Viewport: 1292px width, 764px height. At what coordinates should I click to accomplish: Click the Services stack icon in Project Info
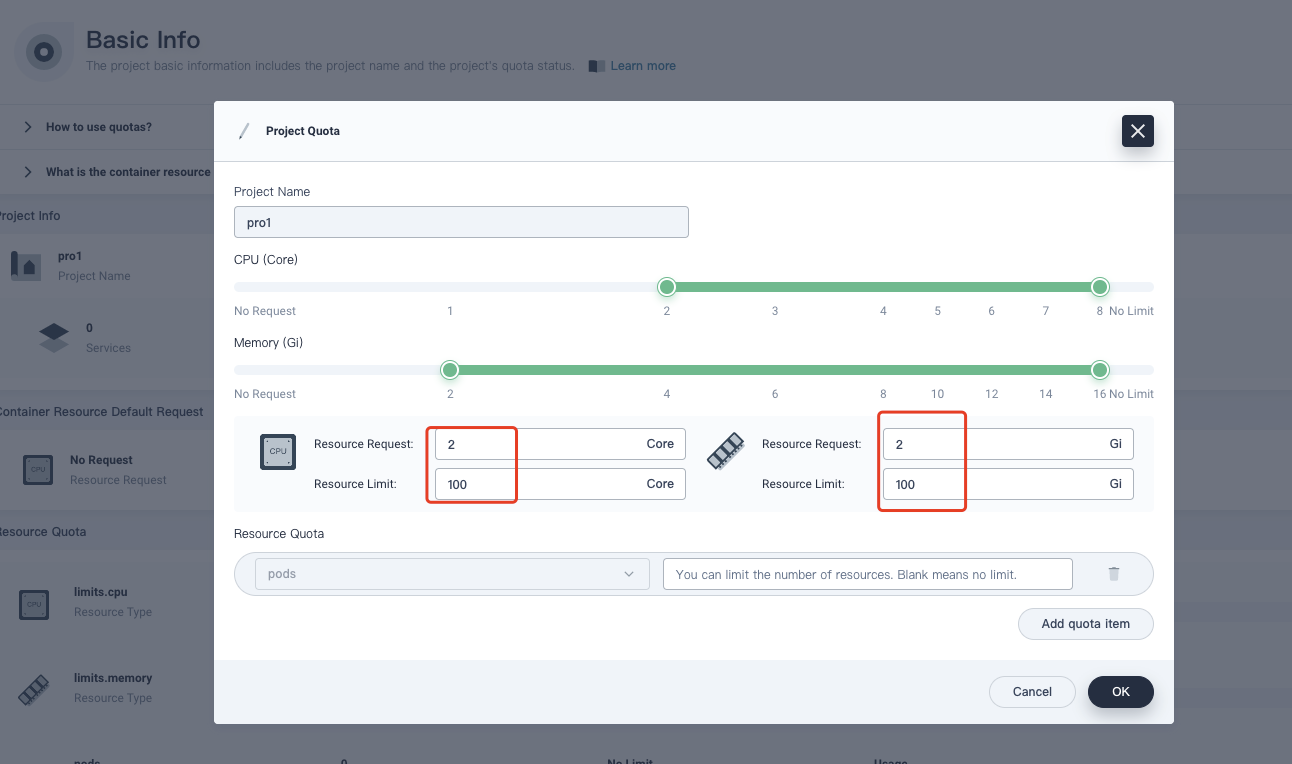(53, 337)
